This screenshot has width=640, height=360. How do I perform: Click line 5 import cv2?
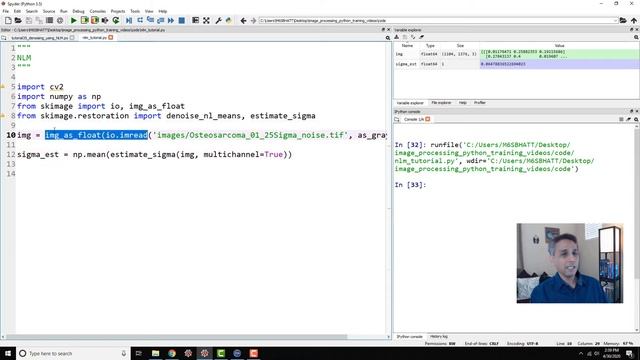pyautogui.click(x=40, y=87)
